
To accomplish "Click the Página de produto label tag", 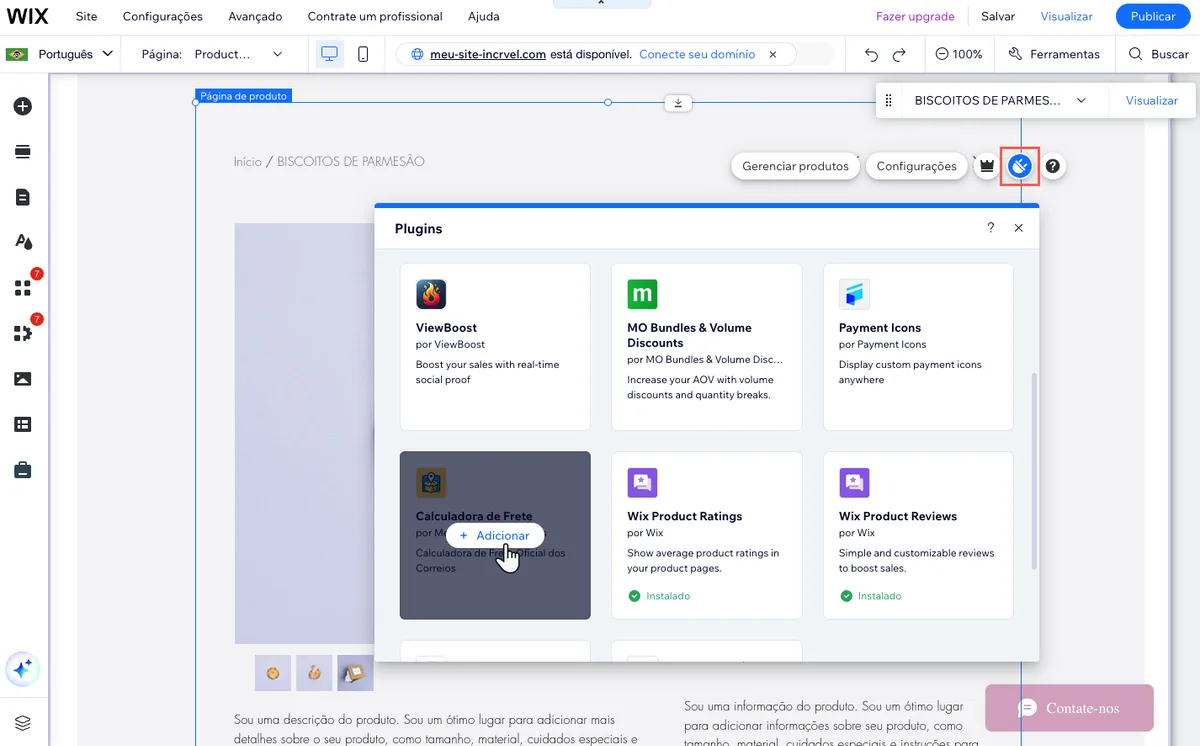I will (243, 96).
